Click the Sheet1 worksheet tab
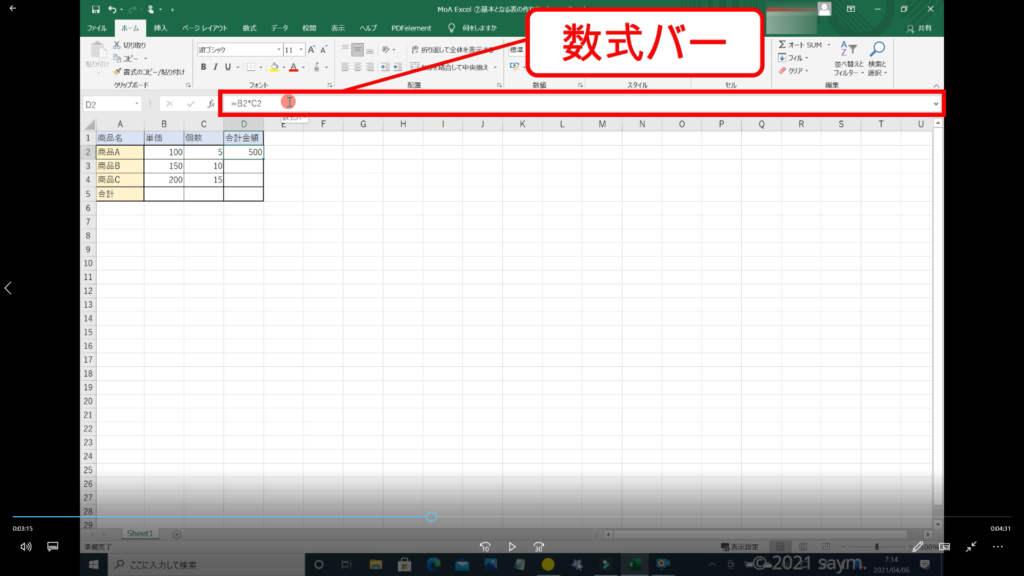This screenshot has height=576, width=1024. (138, 535)
